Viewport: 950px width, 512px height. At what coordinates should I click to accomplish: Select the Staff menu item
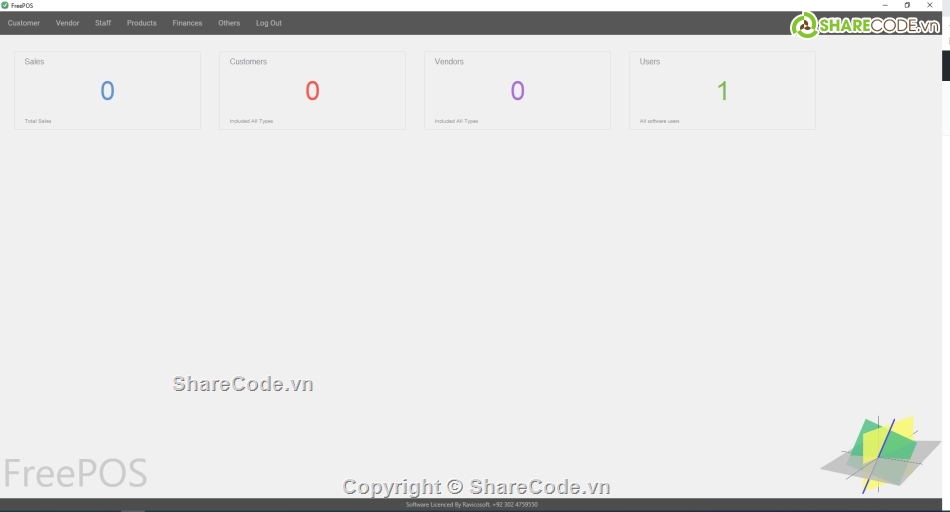[103, 23]
